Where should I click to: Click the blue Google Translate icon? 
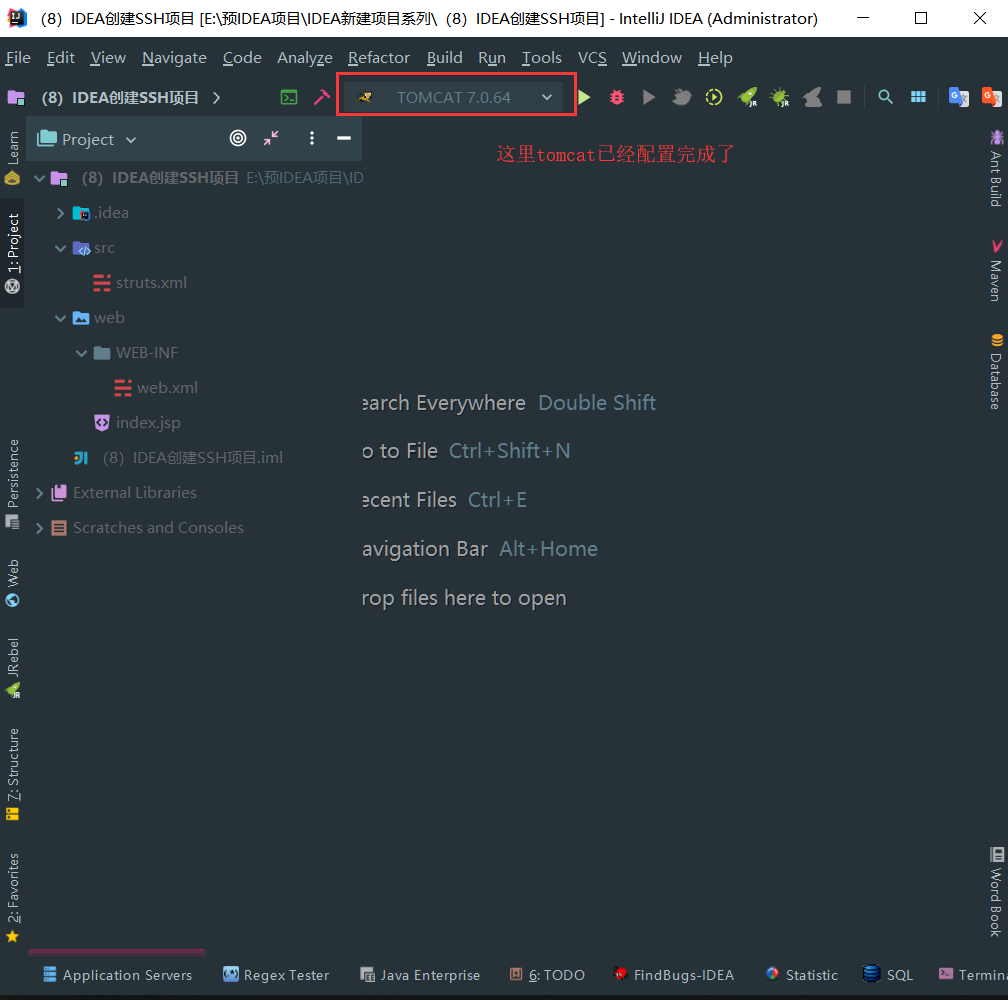pos(958,97)
